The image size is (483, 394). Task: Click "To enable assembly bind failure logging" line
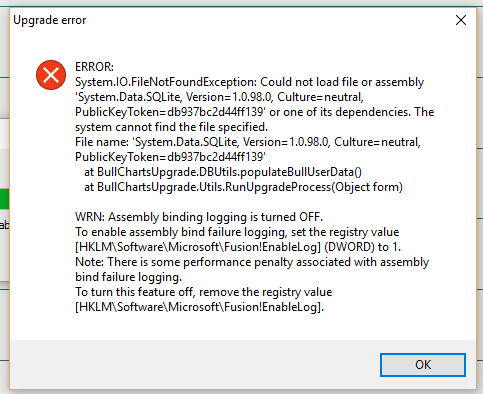tap(237, 232)
